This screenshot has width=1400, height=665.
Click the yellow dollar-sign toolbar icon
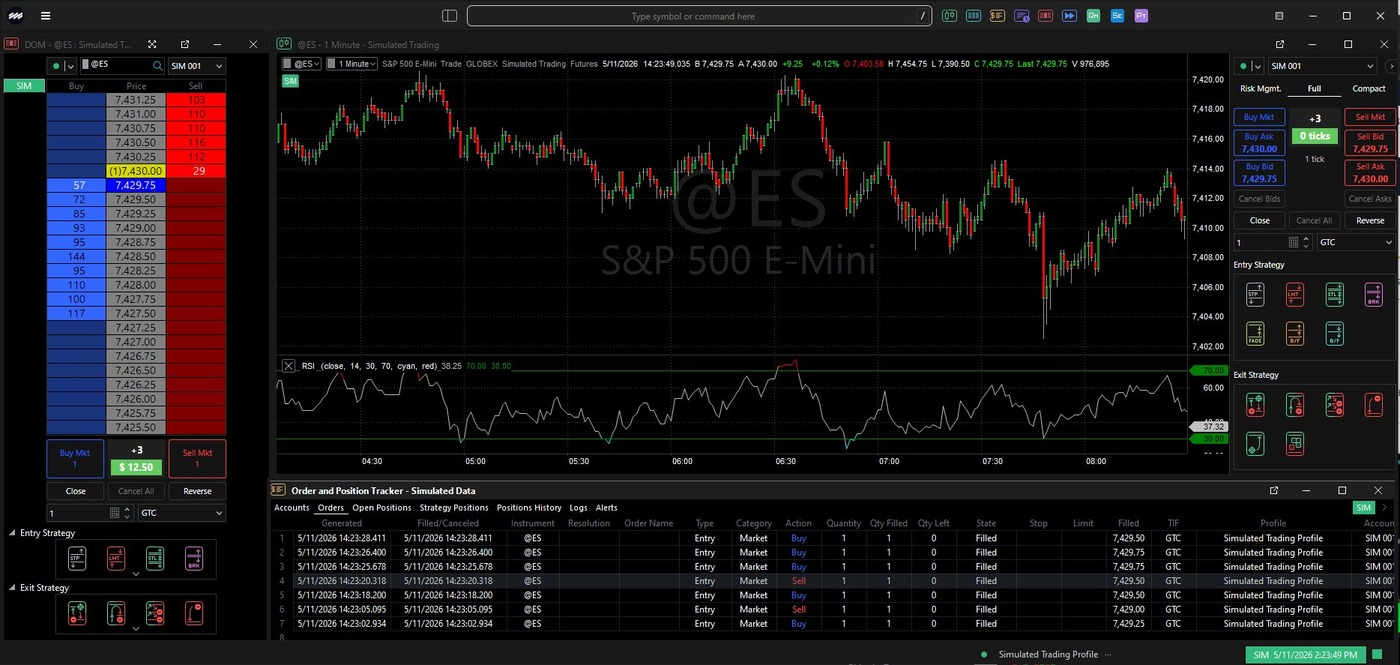997,16
